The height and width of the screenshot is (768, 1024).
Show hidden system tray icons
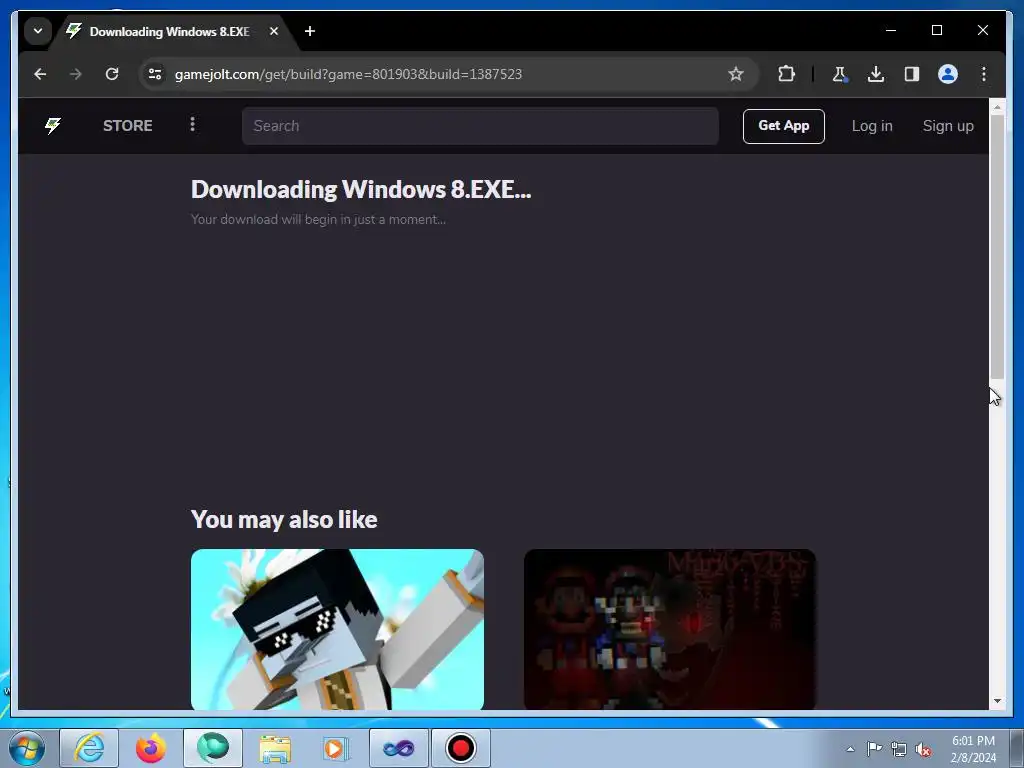[x=850, y=749]
